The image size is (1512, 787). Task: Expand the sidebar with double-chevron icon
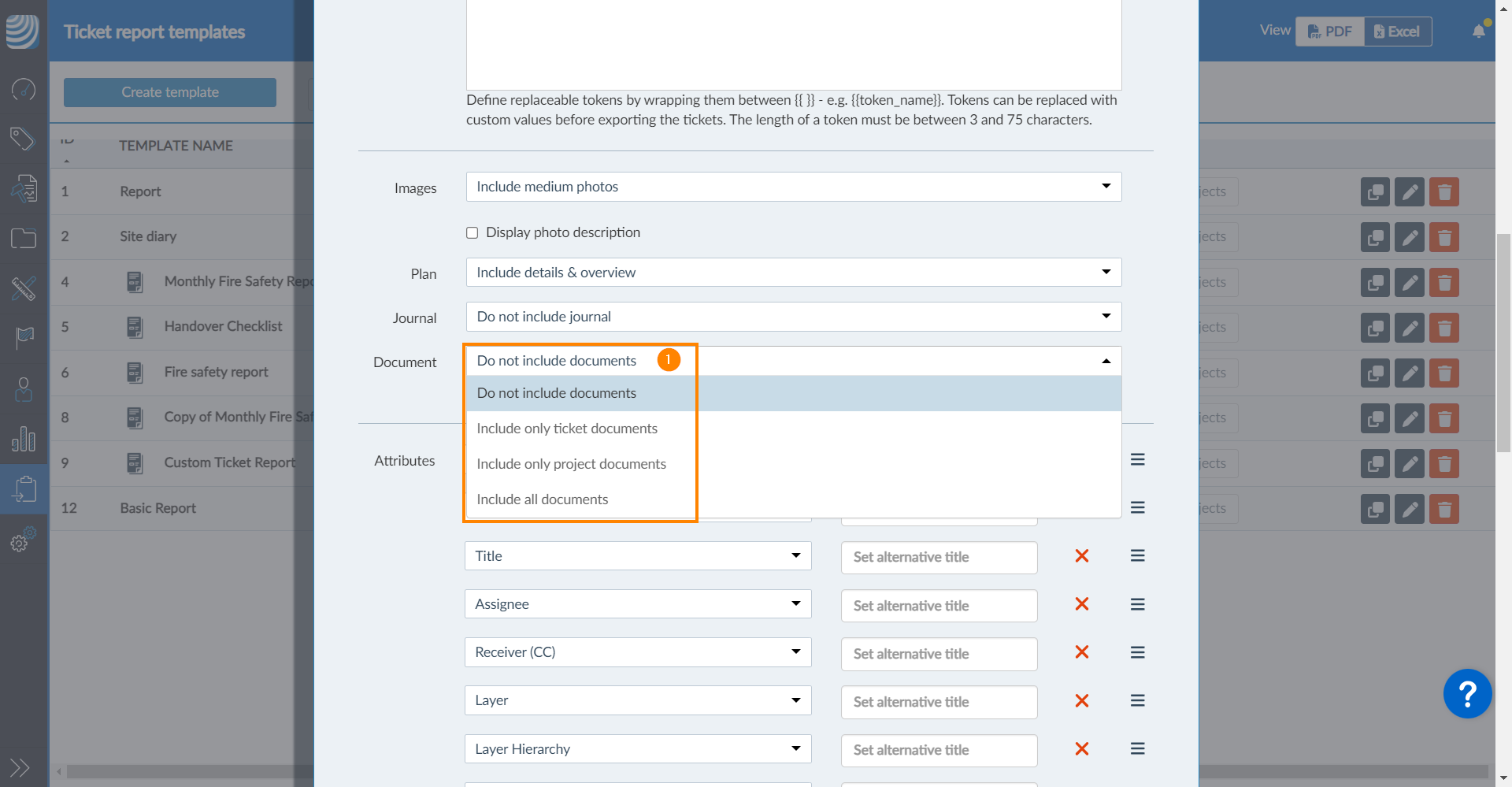(x=20, y=767)
